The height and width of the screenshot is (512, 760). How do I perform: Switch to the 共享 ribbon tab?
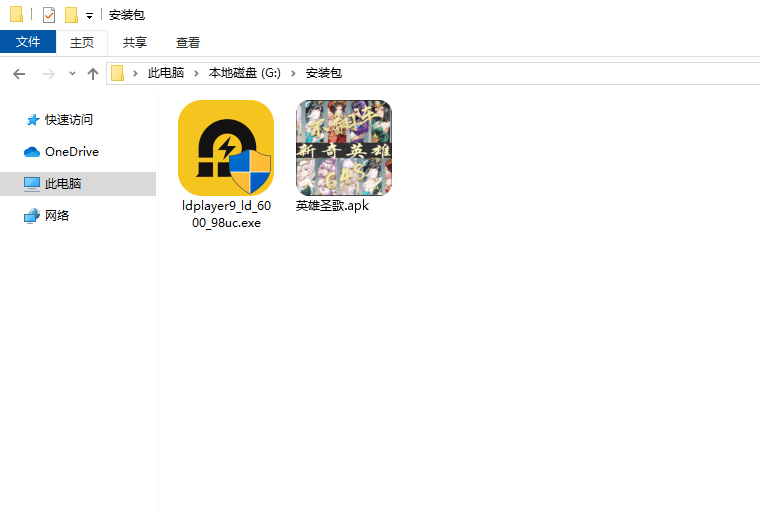[x=135, y=42]
